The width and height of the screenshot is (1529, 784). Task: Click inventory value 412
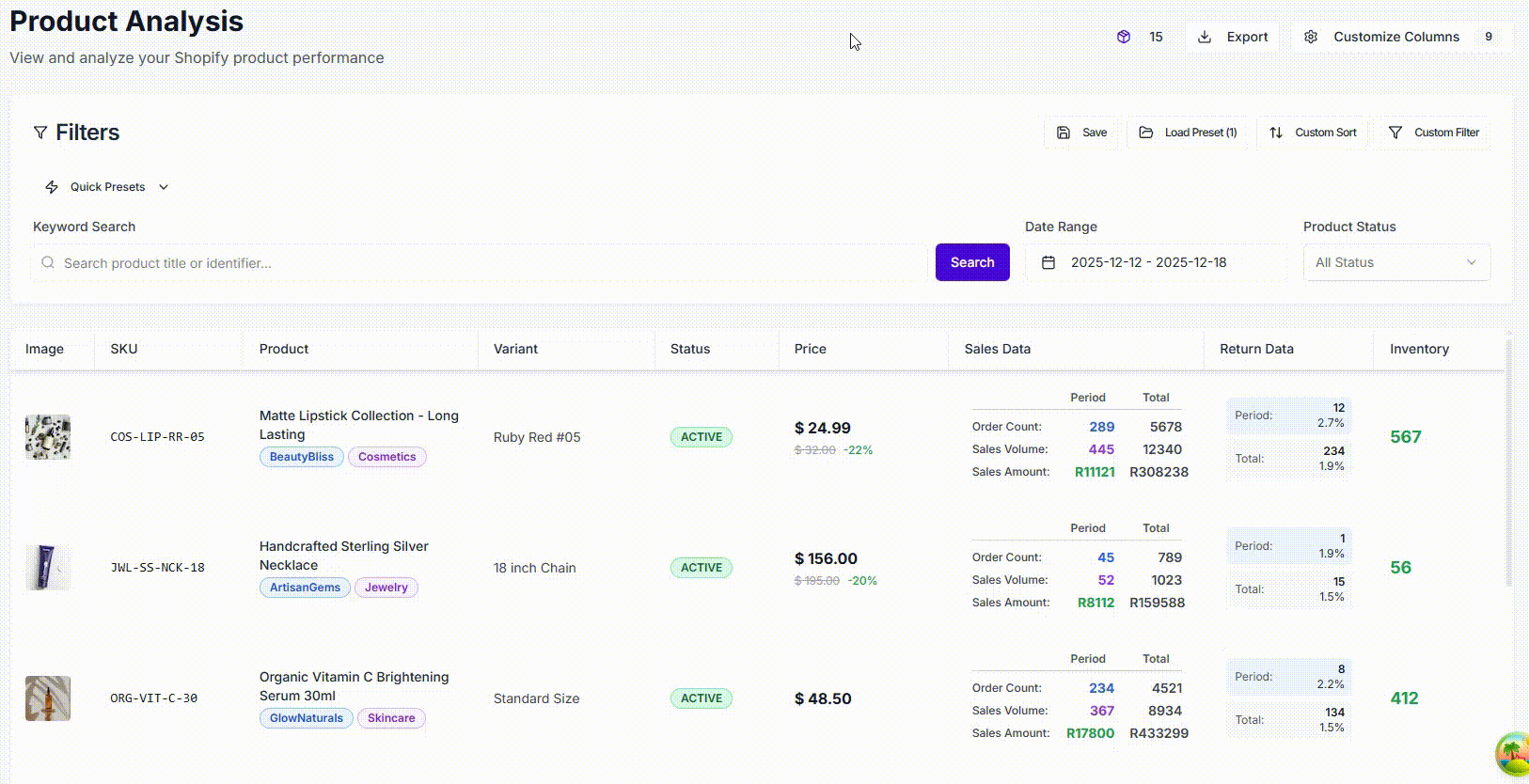(x=1404, y=698)
